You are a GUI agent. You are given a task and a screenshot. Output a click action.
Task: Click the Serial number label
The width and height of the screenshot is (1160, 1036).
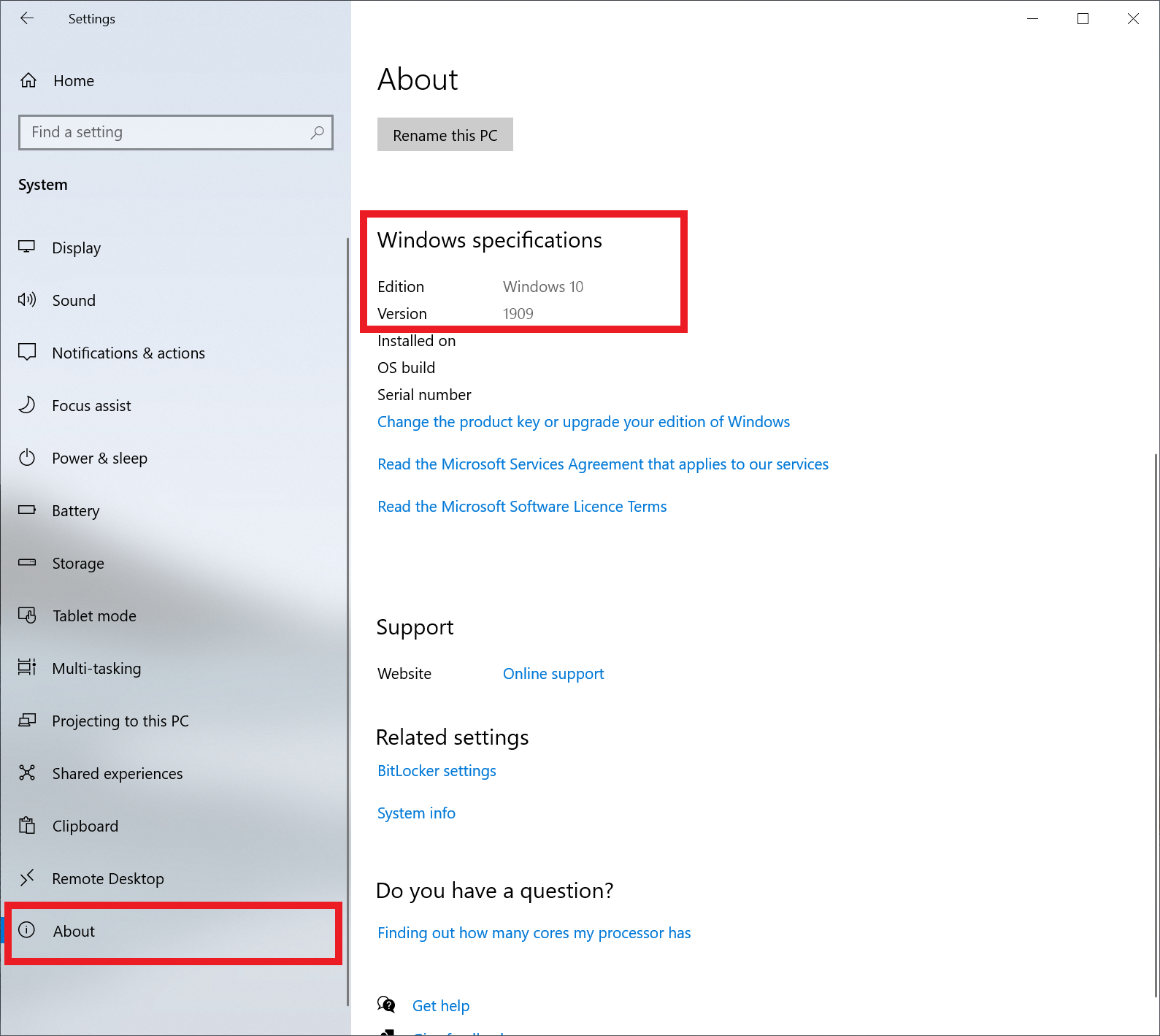pos(424,395)
